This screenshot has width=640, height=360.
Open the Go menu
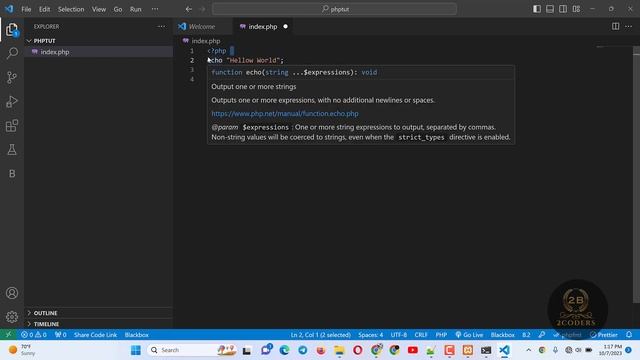pos(118,9)
